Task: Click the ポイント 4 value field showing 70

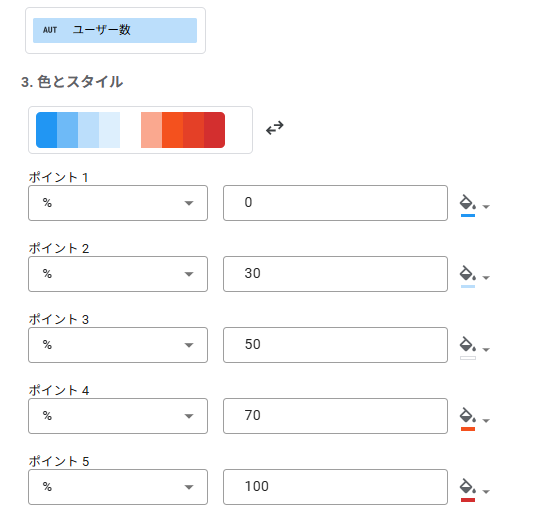Action: (x=335, y=416)
